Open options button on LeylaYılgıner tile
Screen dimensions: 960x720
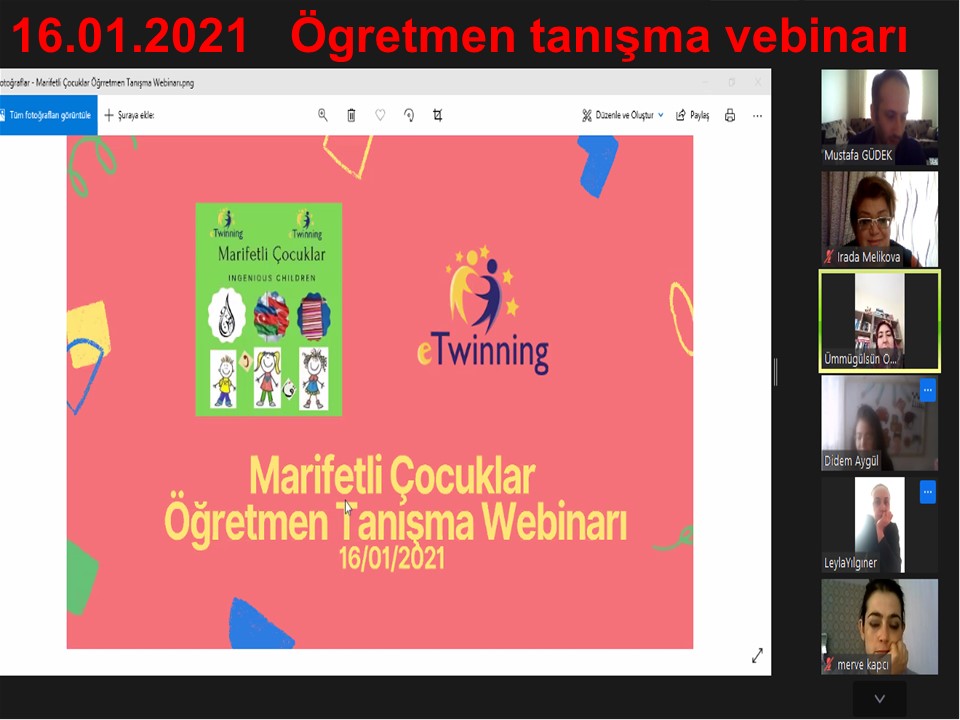928,492
